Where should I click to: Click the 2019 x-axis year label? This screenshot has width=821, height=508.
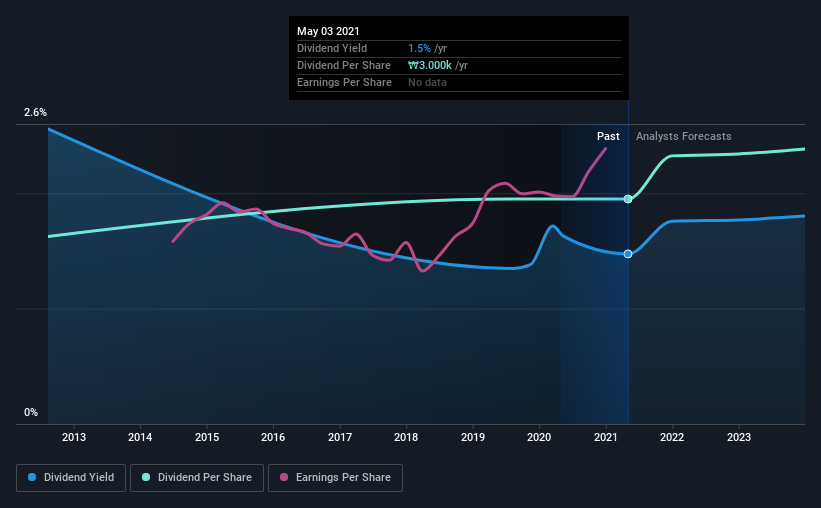(473, 437)
